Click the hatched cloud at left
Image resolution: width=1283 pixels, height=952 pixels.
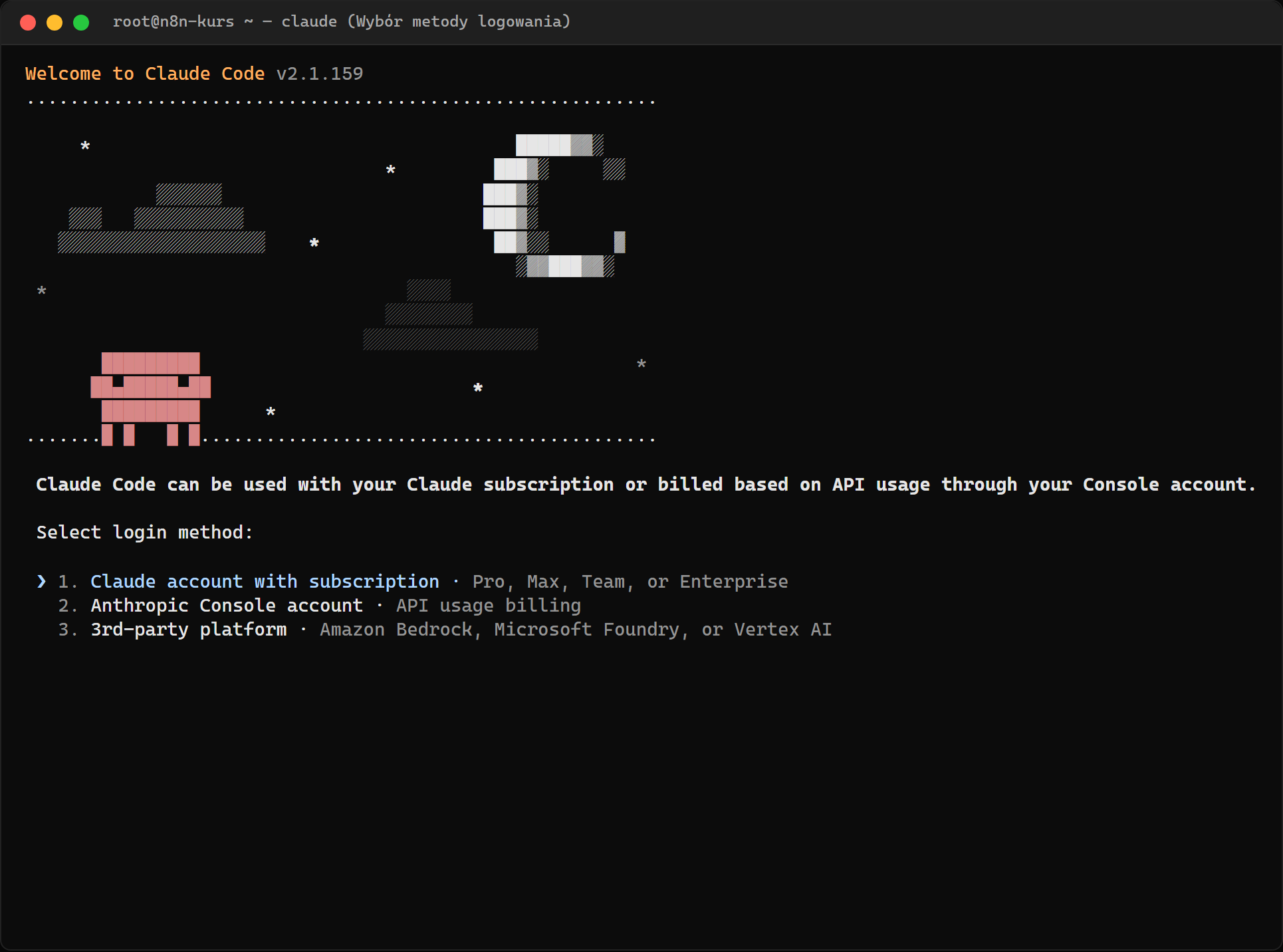coord(162,218)
